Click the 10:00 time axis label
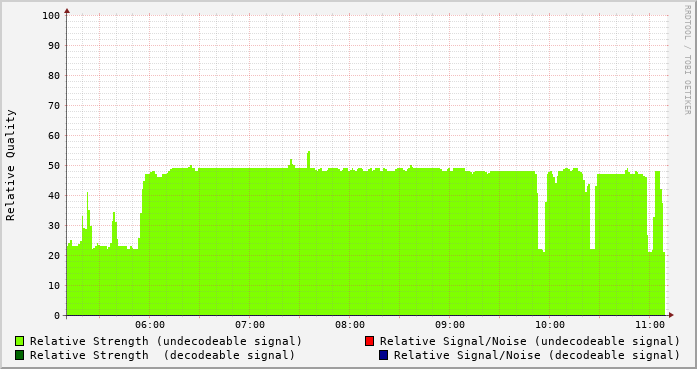The image size is (697, 369). [x=550, y=325]
